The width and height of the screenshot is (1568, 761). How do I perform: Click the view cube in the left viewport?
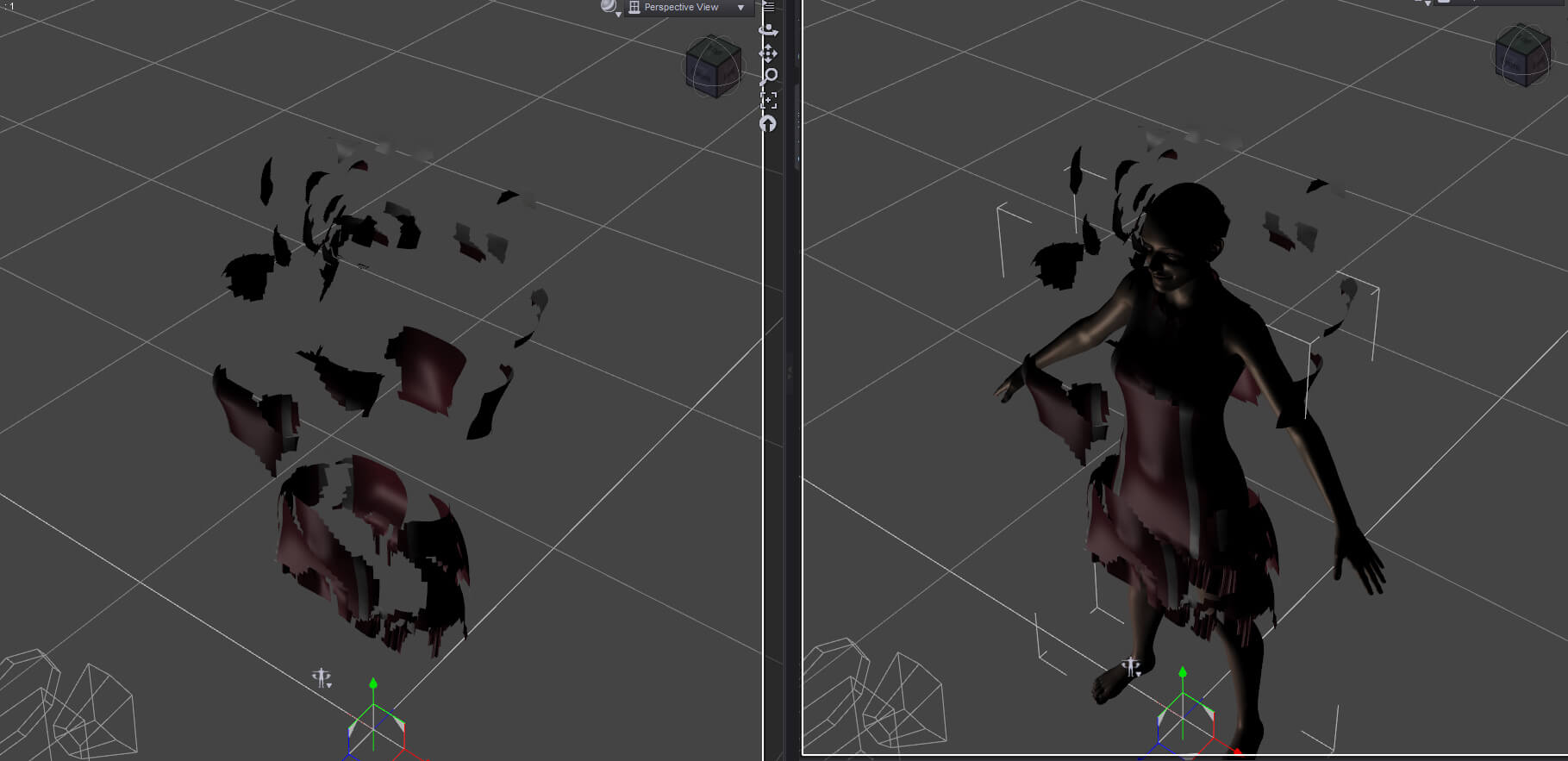713,65
